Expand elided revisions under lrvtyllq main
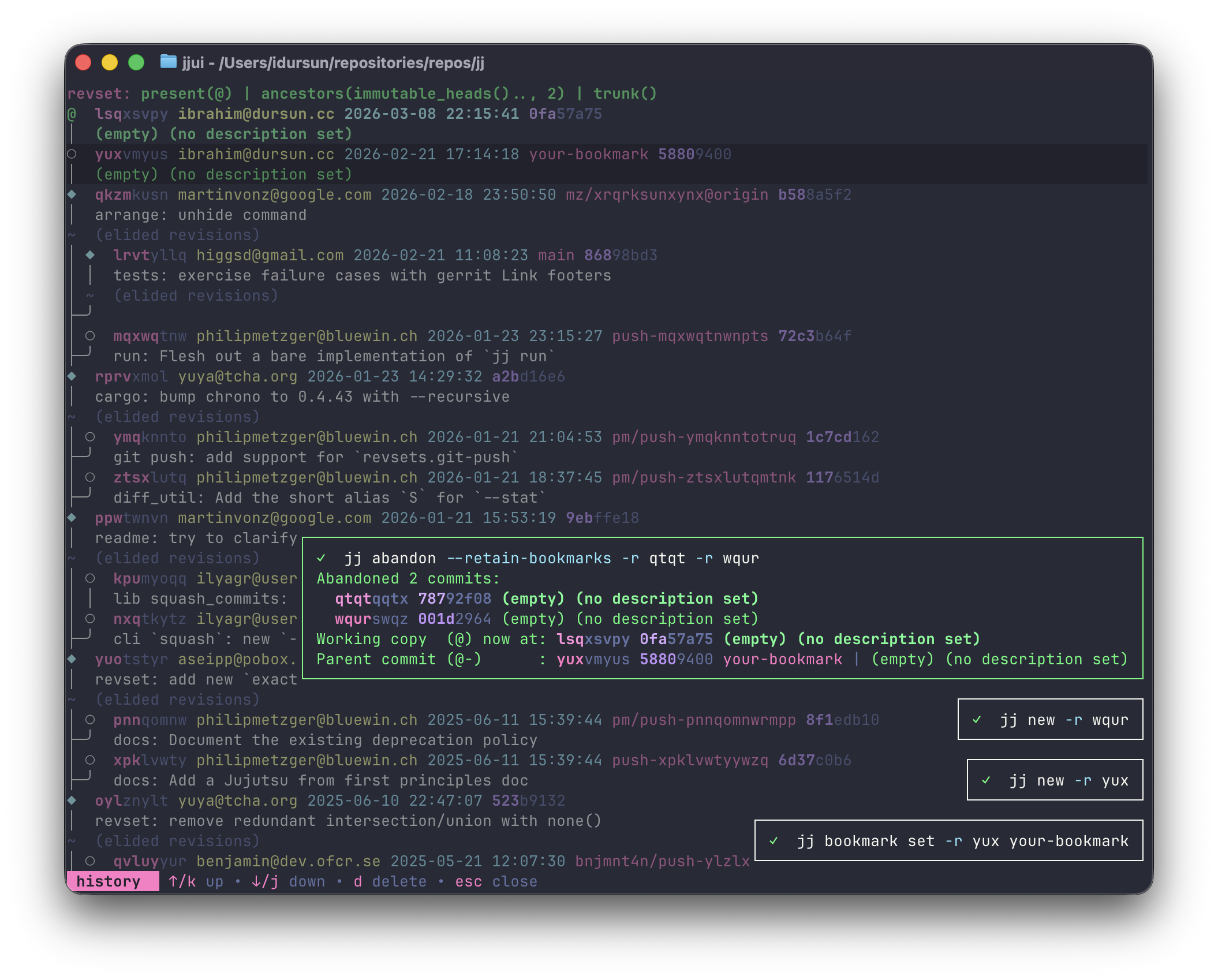 click(x=196, y=296)
